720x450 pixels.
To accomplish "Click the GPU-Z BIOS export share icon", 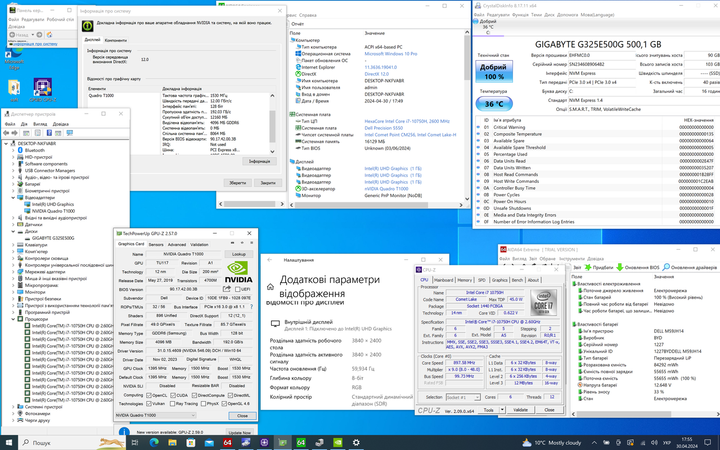I will [x=226, y=289].
